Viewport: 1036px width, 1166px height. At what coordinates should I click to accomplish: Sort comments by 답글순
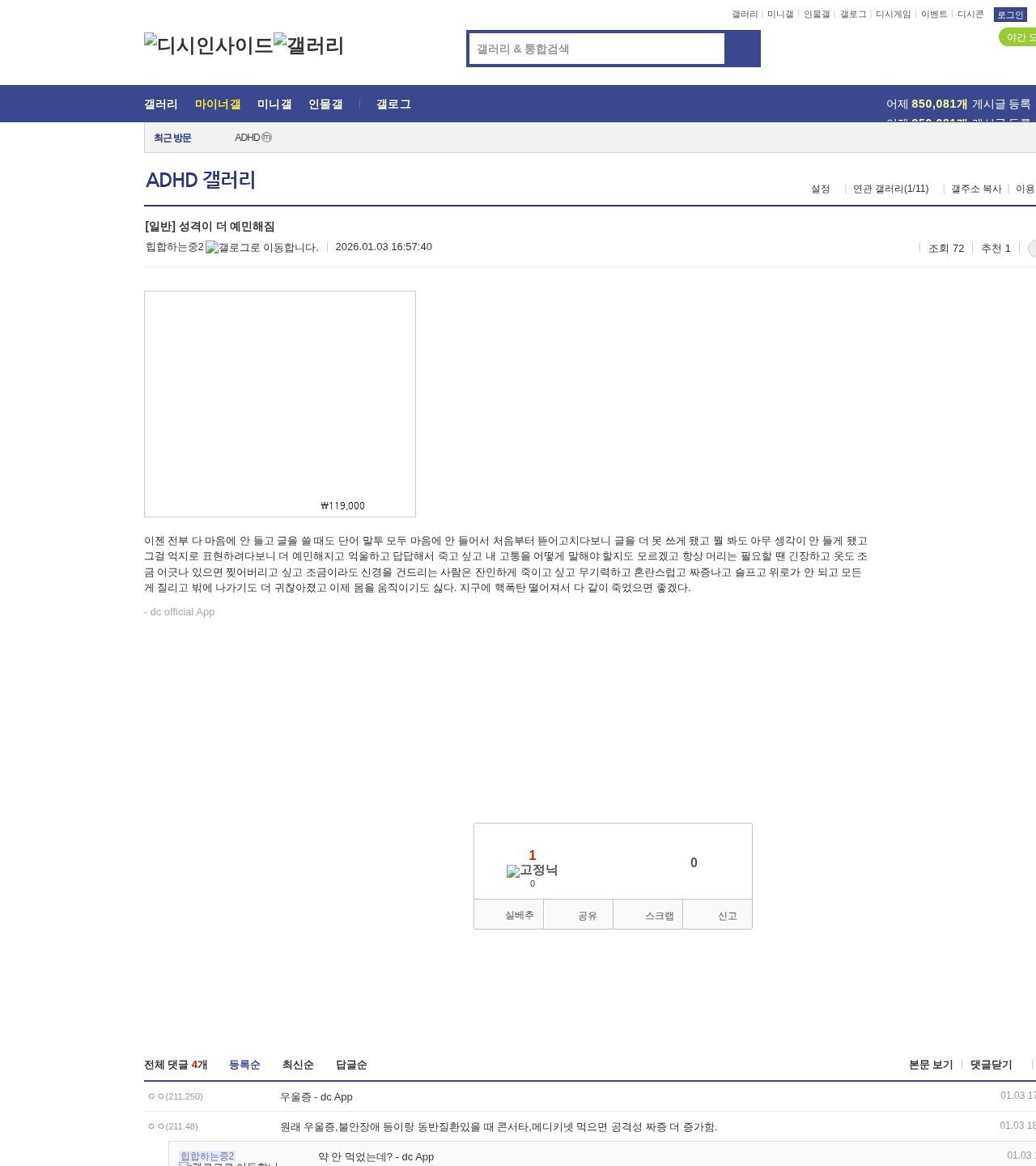click(x=351, y=1065)
